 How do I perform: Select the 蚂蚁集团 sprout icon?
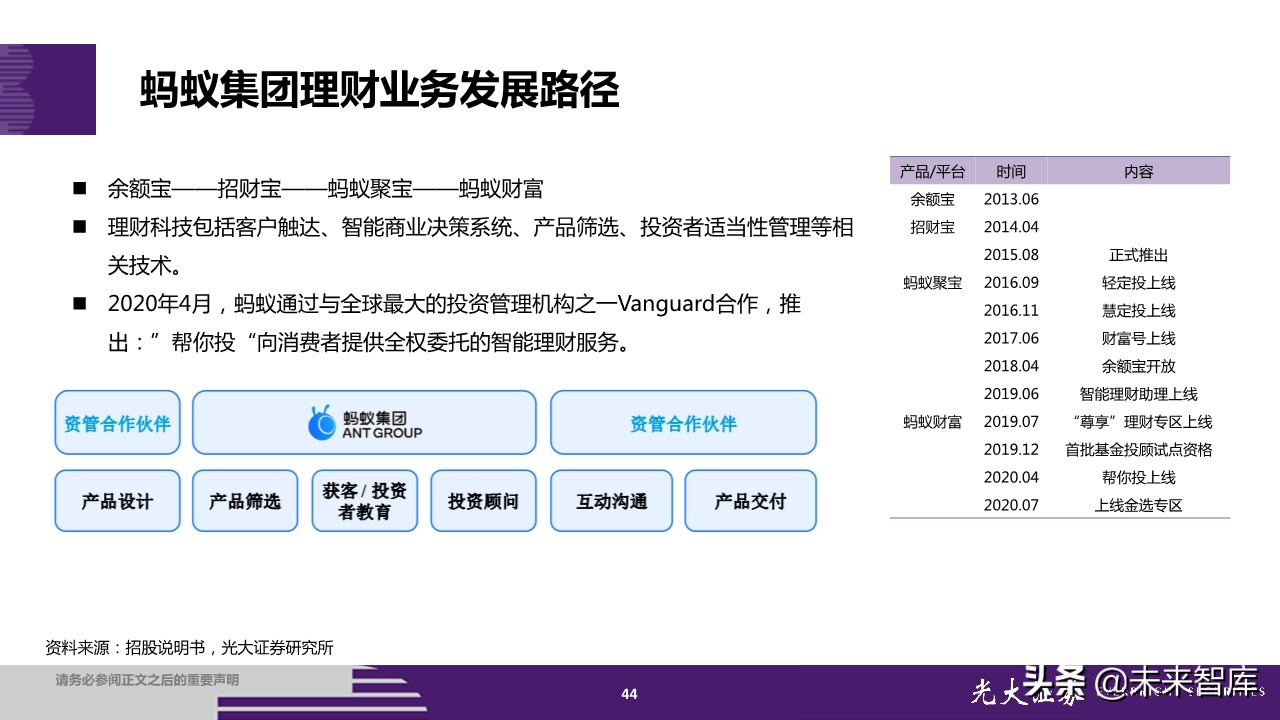click(324, 421)
